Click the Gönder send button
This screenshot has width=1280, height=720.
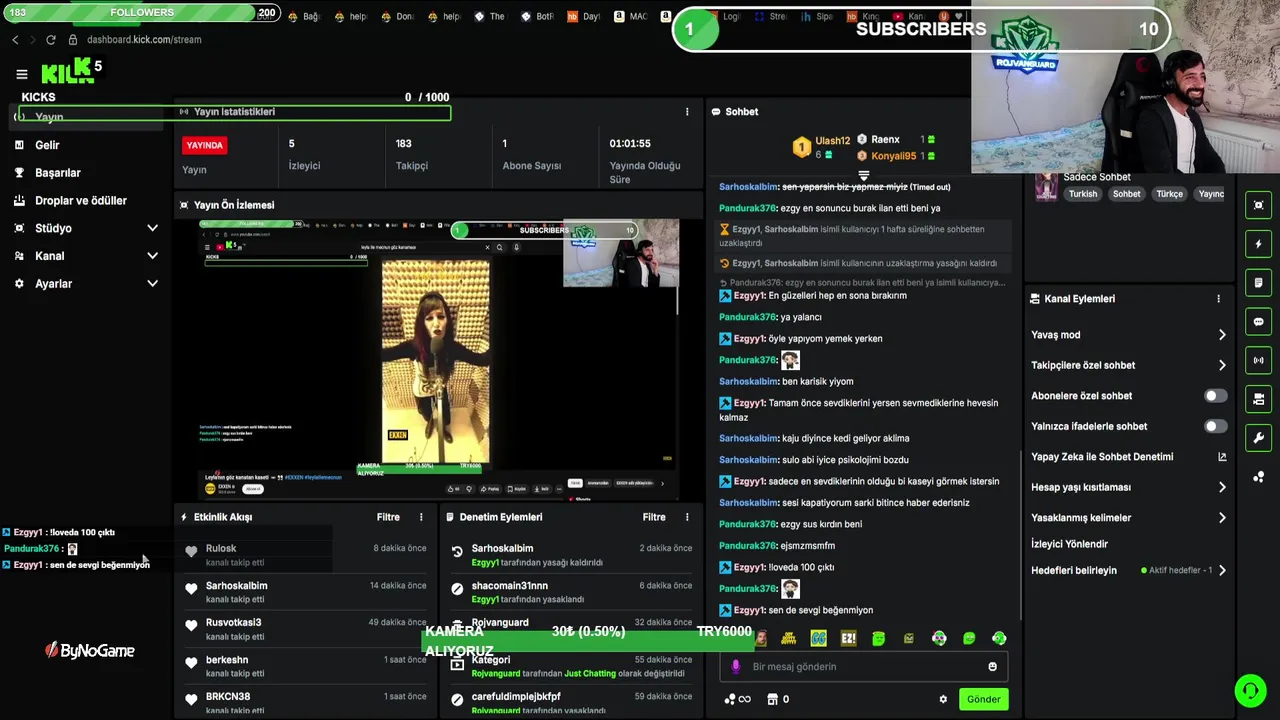(983, 699)
